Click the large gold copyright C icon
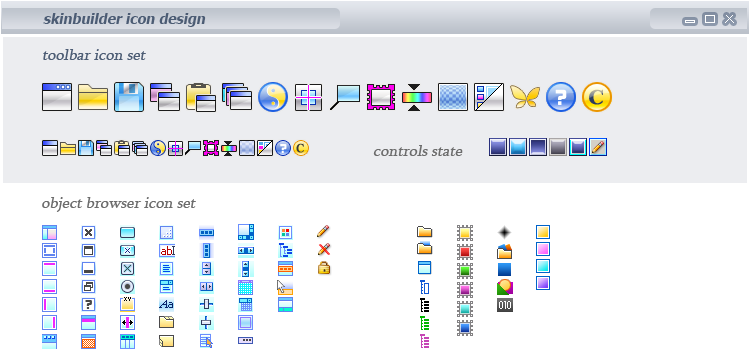750x364 pixels. click(596, 97)
